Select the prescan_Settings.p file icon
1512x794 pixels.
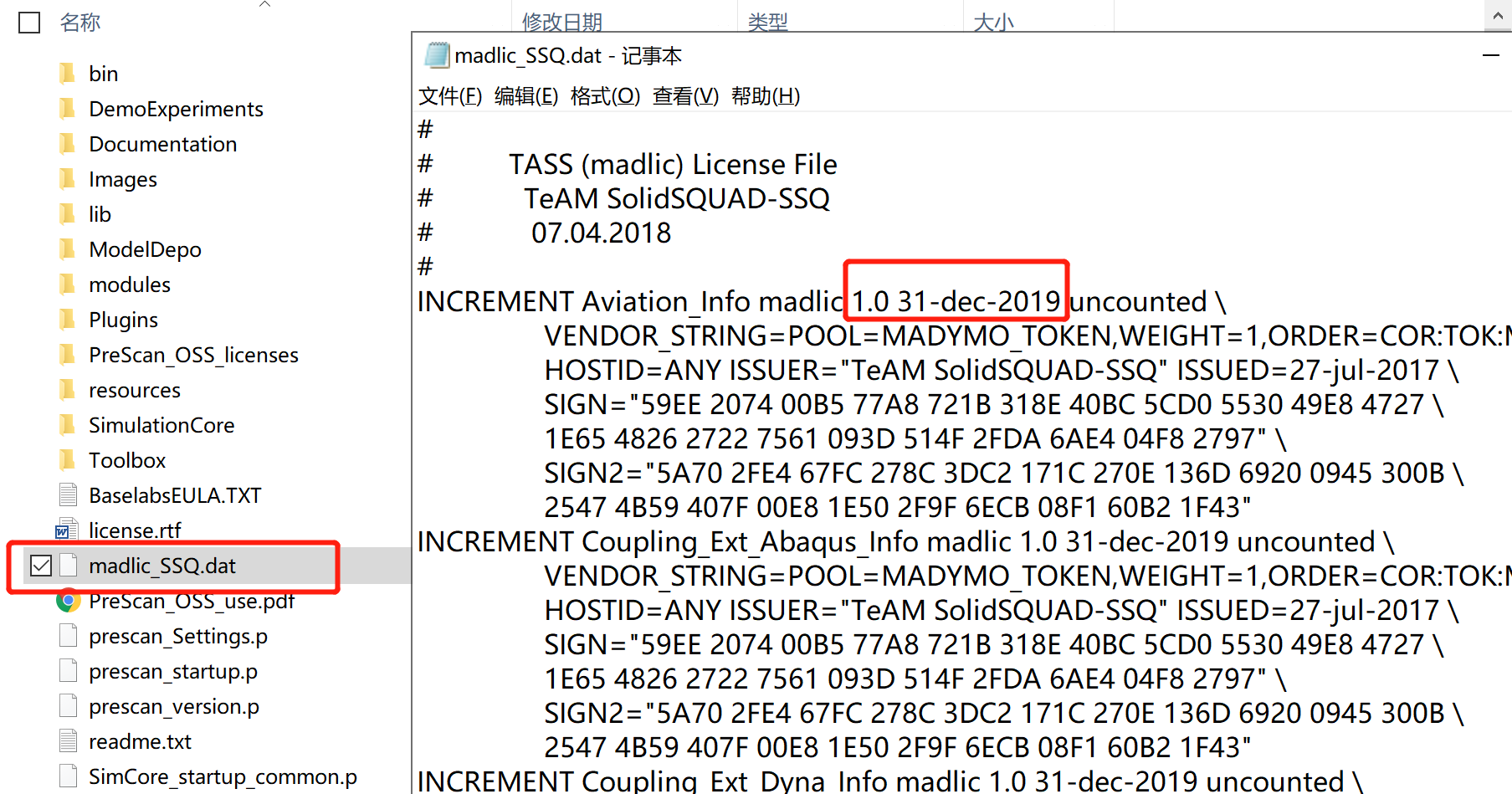(69, 636)
